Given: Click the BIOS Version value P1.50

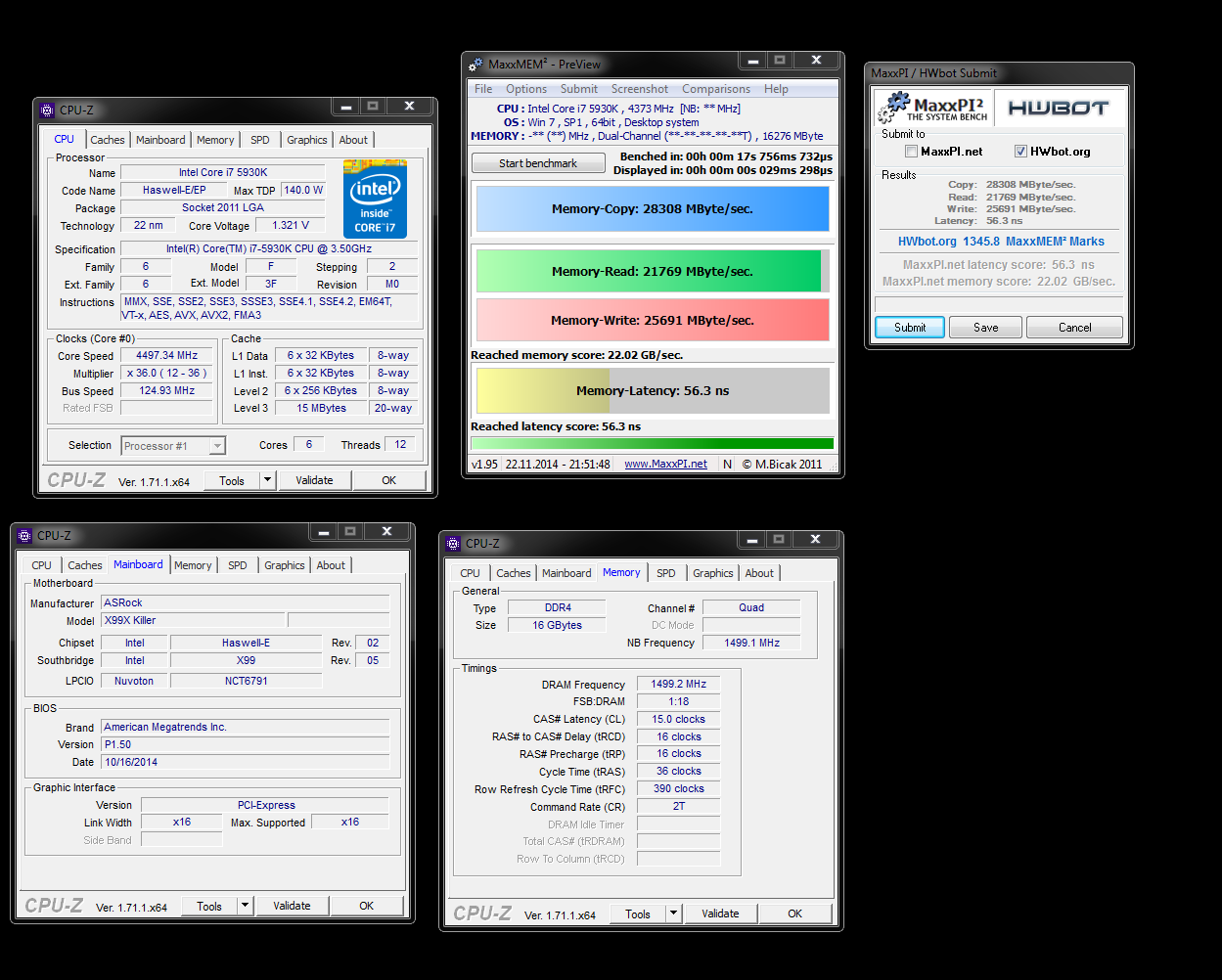Looking at the screenshot, I should coord(245,744).
